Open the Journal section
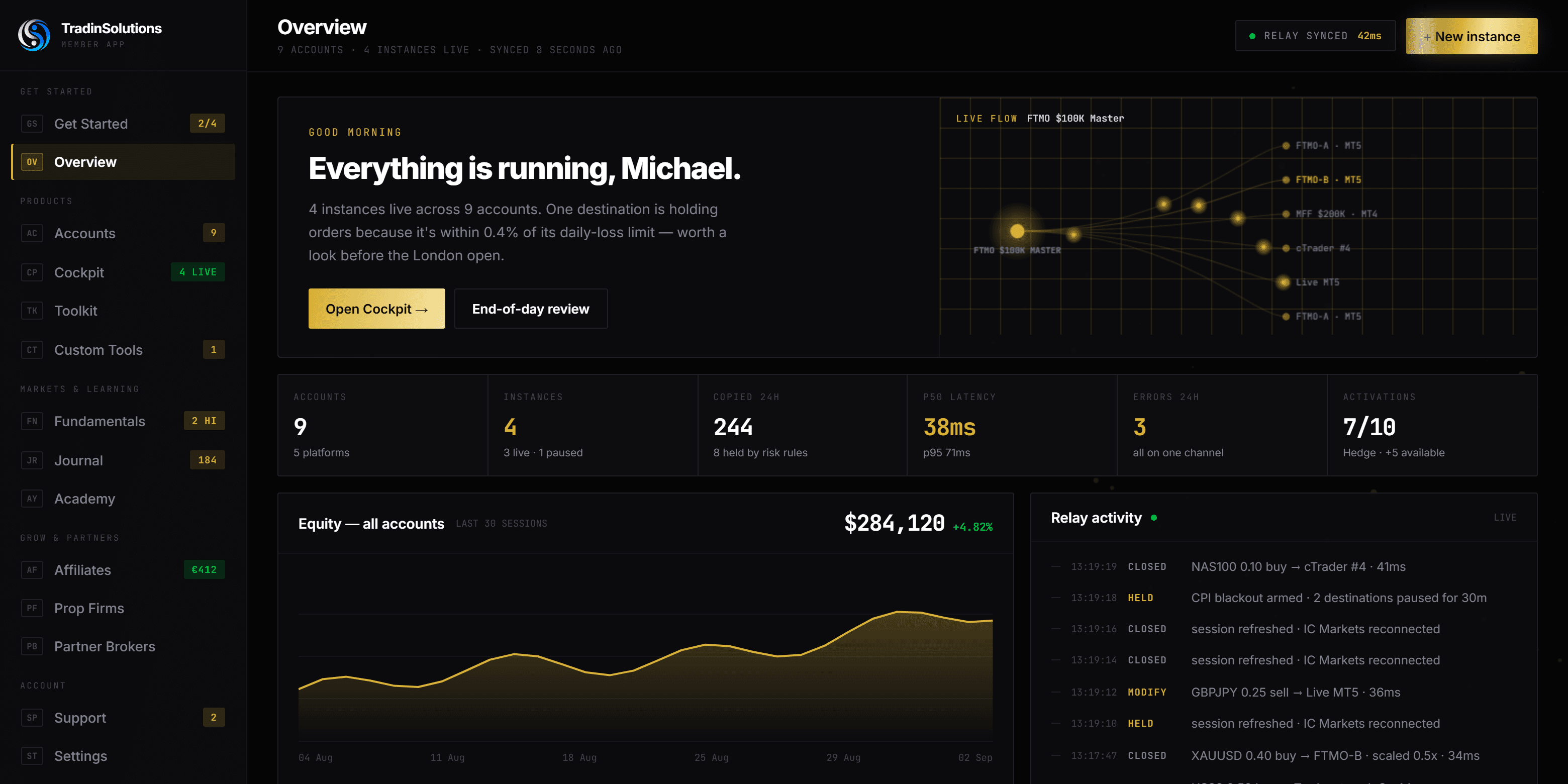 pos(123,460)
